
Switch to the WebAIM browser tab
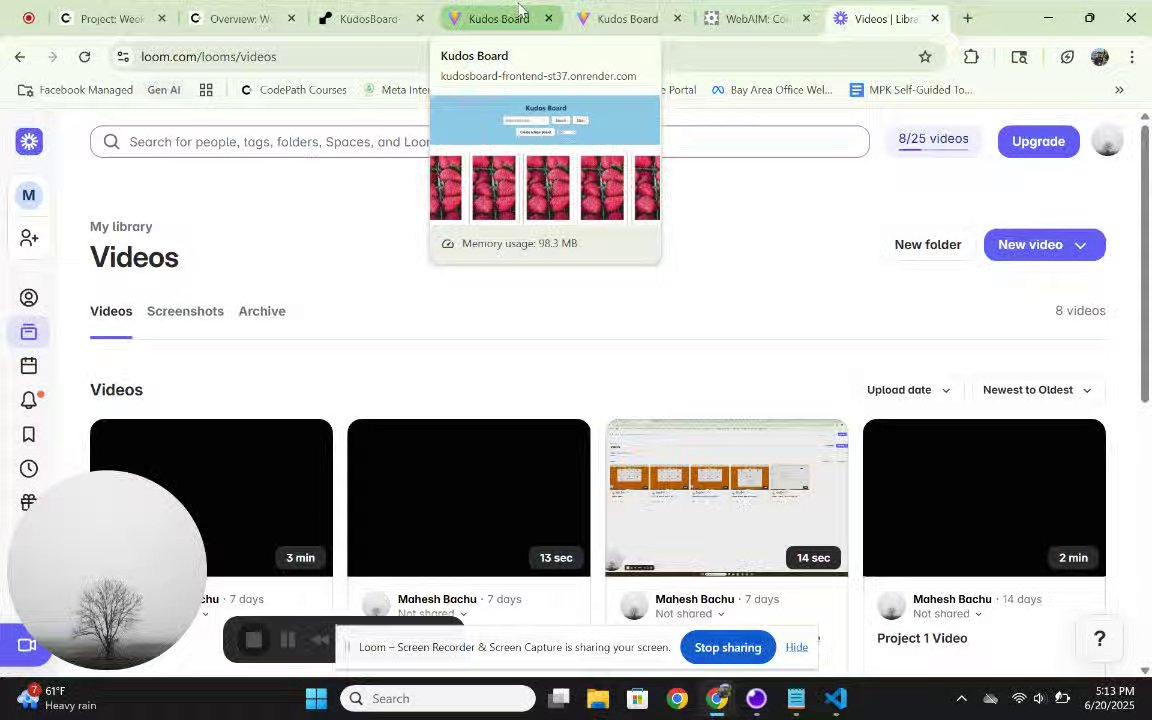(x=757, y=18)
